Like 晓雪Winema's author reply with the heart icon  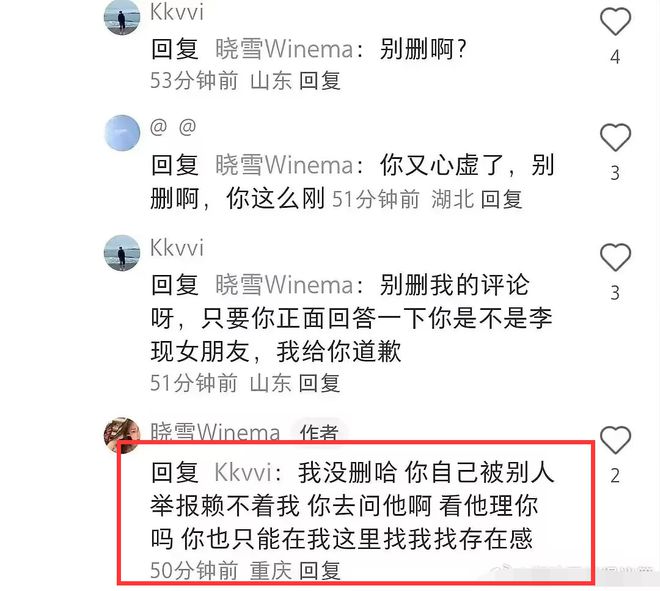[x=615, y=440]
